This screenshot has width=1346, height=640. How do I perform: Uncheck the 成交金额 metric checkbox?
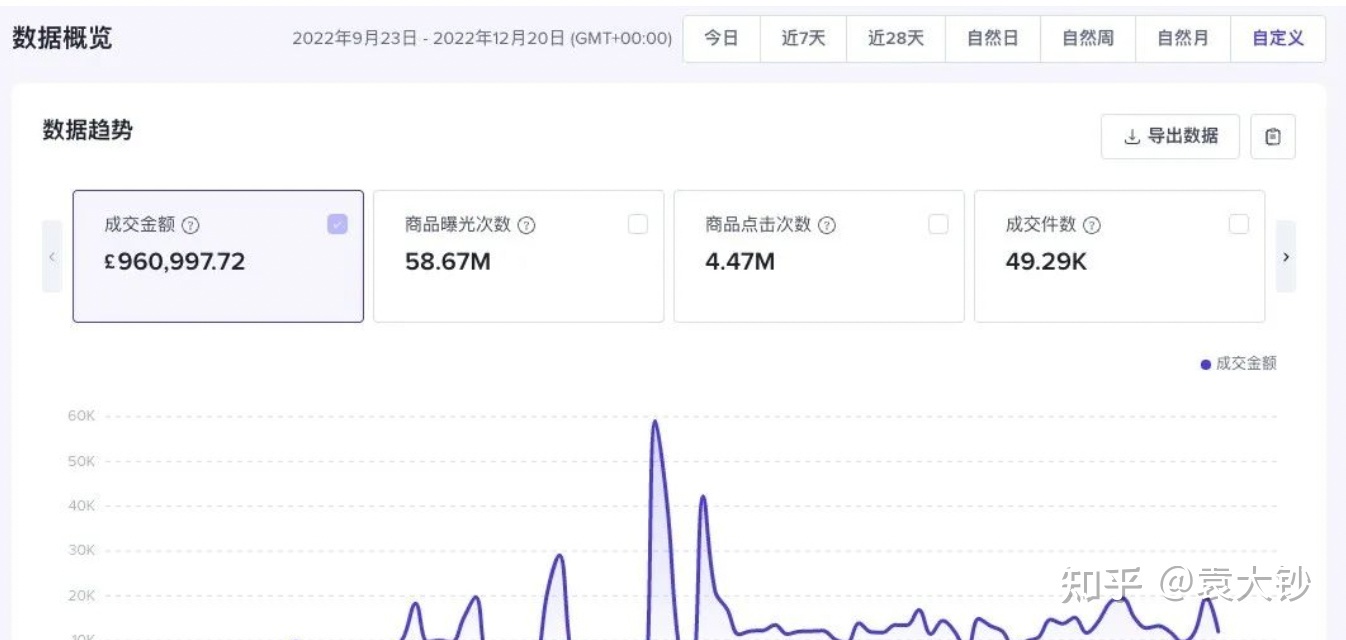338,224
